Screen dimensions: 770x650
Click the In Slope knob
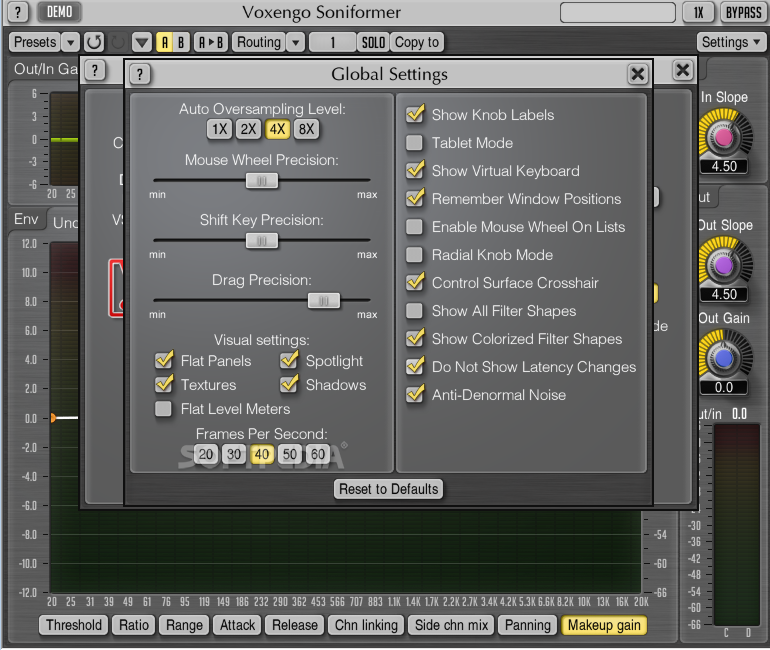(x=724, y=137)
